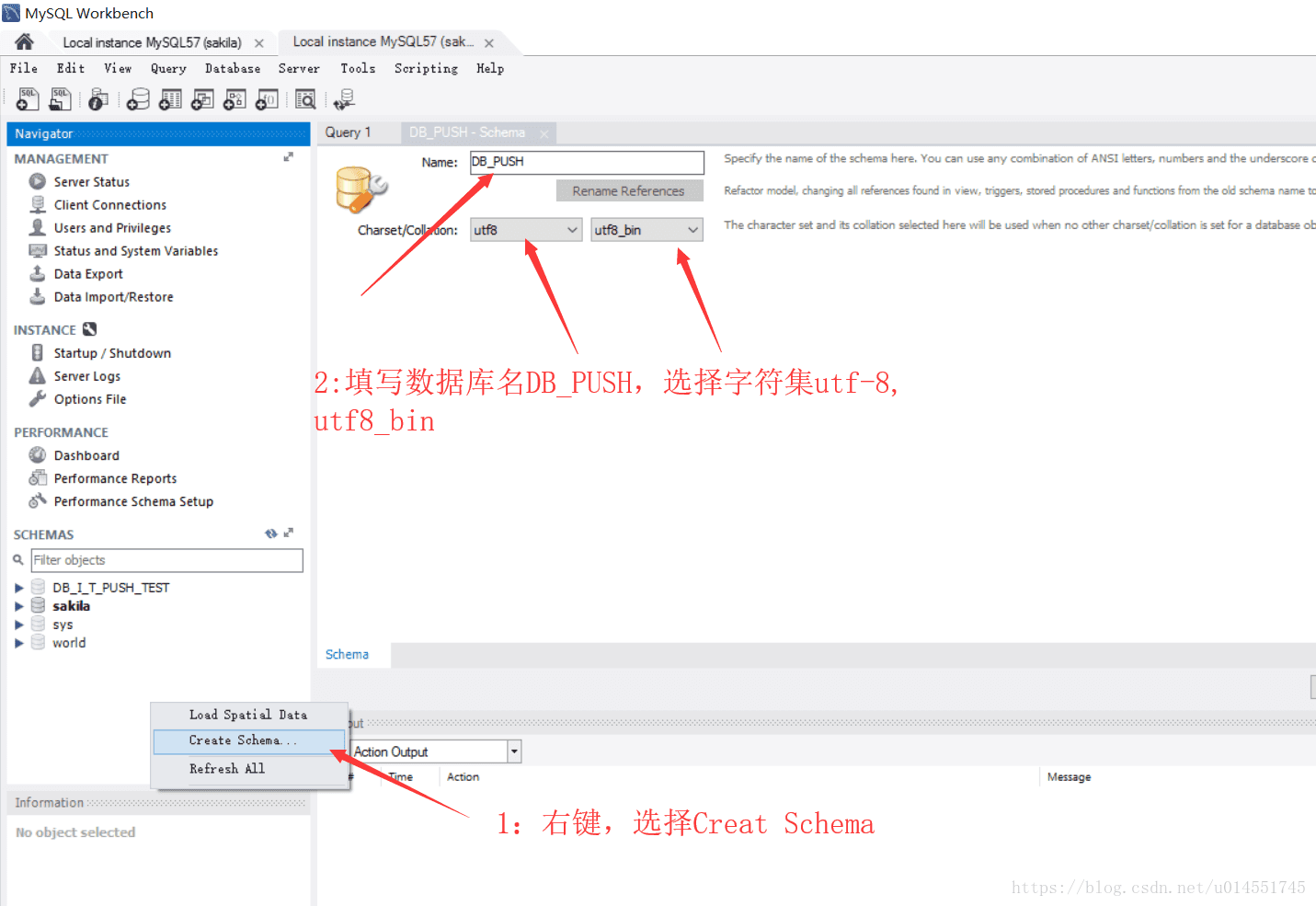
Task: Open the Query menu
Action: coord(168,68)
